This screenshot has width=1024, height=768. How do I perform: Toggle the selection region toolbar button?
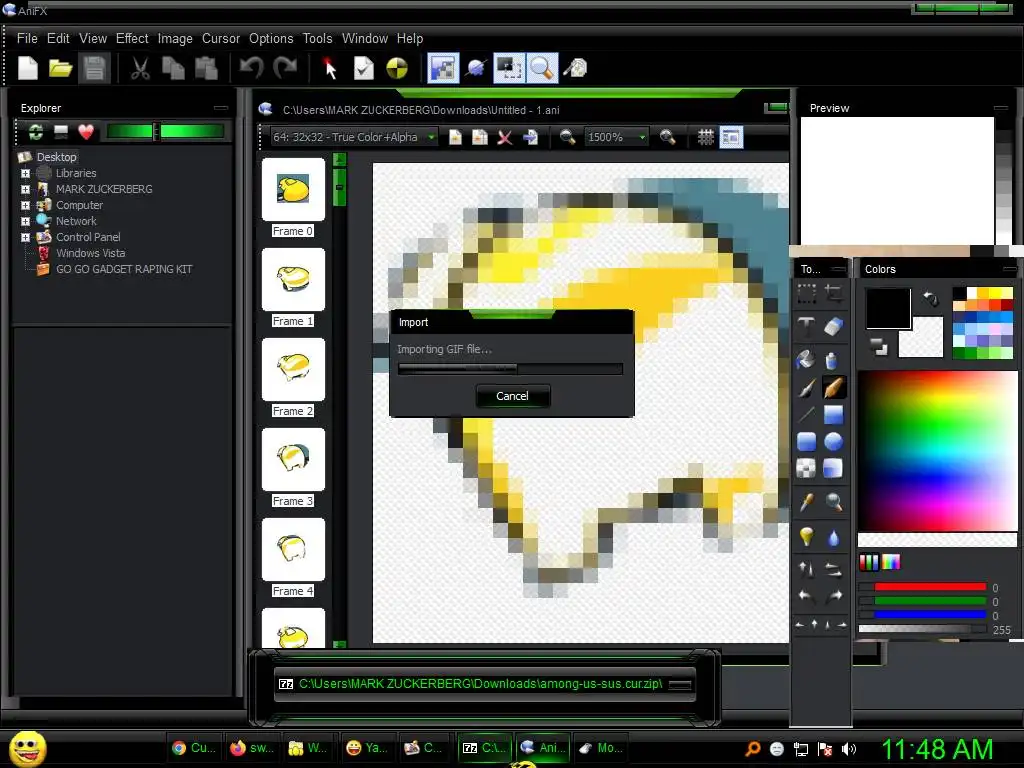(509, 68)
